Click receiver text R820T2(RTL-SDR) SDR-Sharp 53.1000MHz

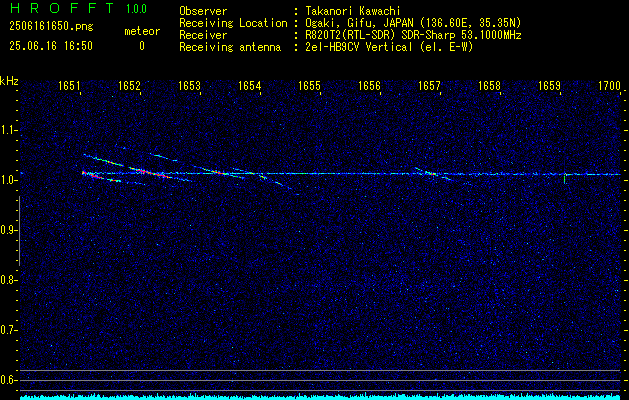pyautogui.click(x=413, y=35)
